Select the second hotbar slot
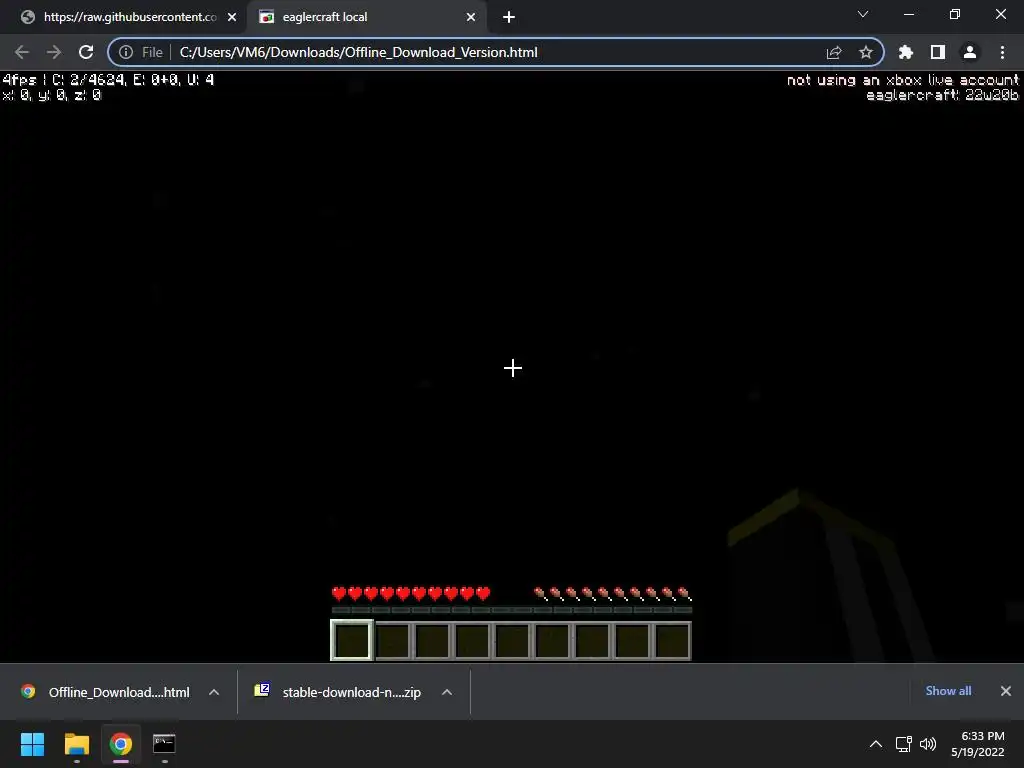 [392, 641]
